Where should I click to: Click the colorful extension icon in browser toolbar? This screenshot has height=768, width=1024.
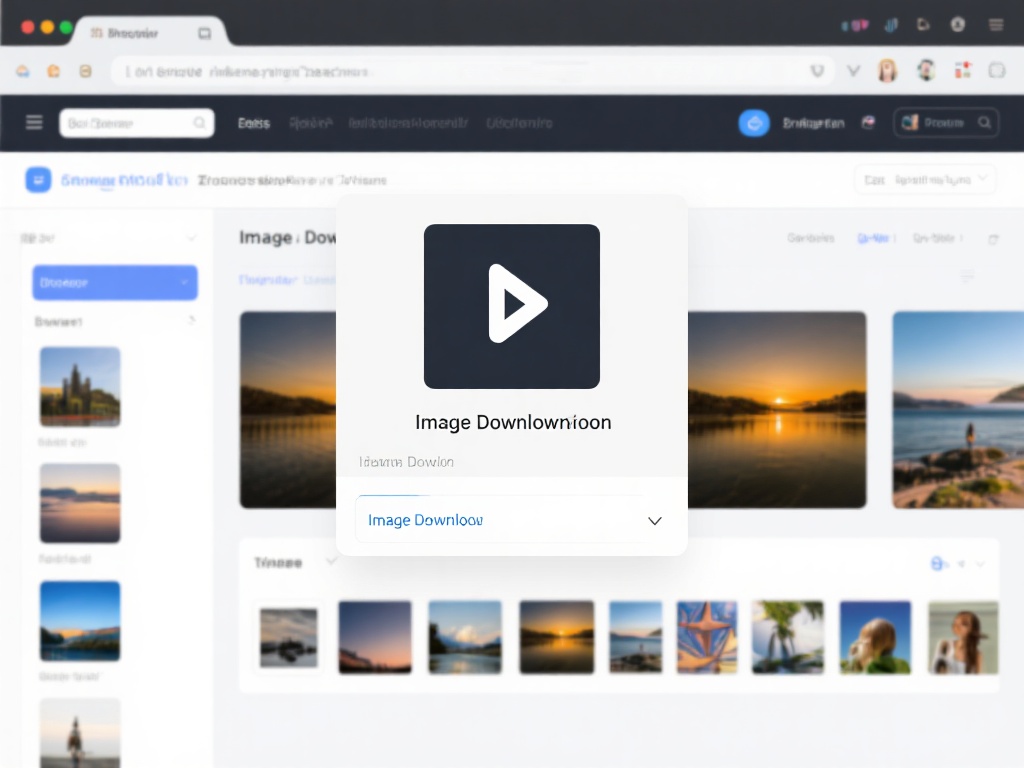963,70
